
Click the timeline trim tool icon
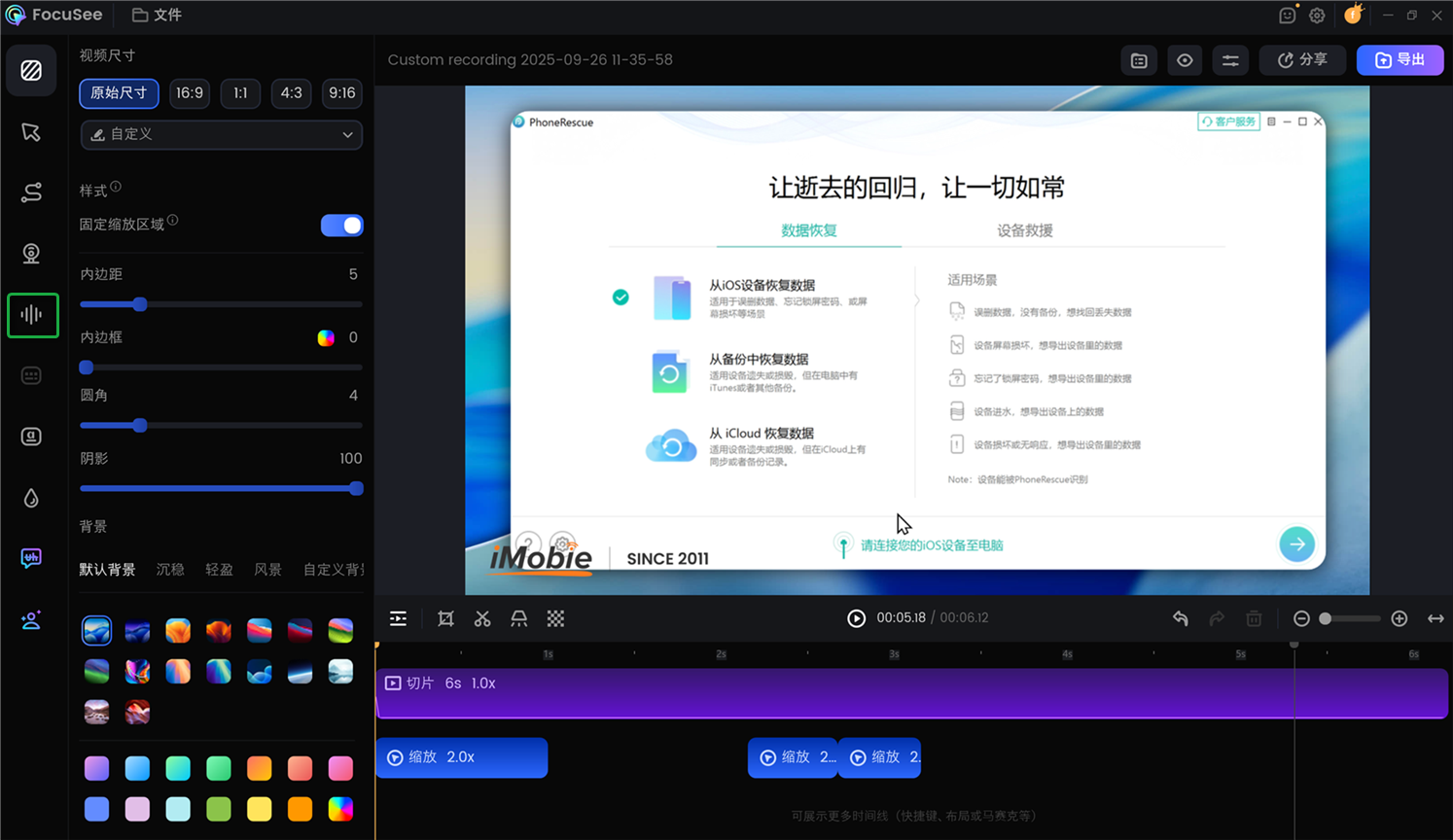(x=519, y=618)
